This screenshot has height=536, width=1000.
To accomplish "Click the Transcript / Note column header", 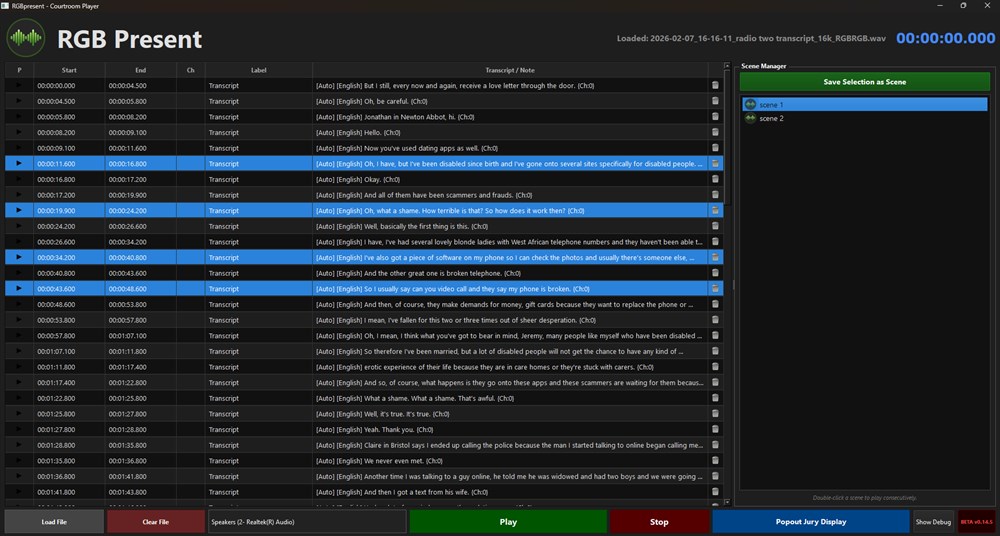I will point(510,70).
